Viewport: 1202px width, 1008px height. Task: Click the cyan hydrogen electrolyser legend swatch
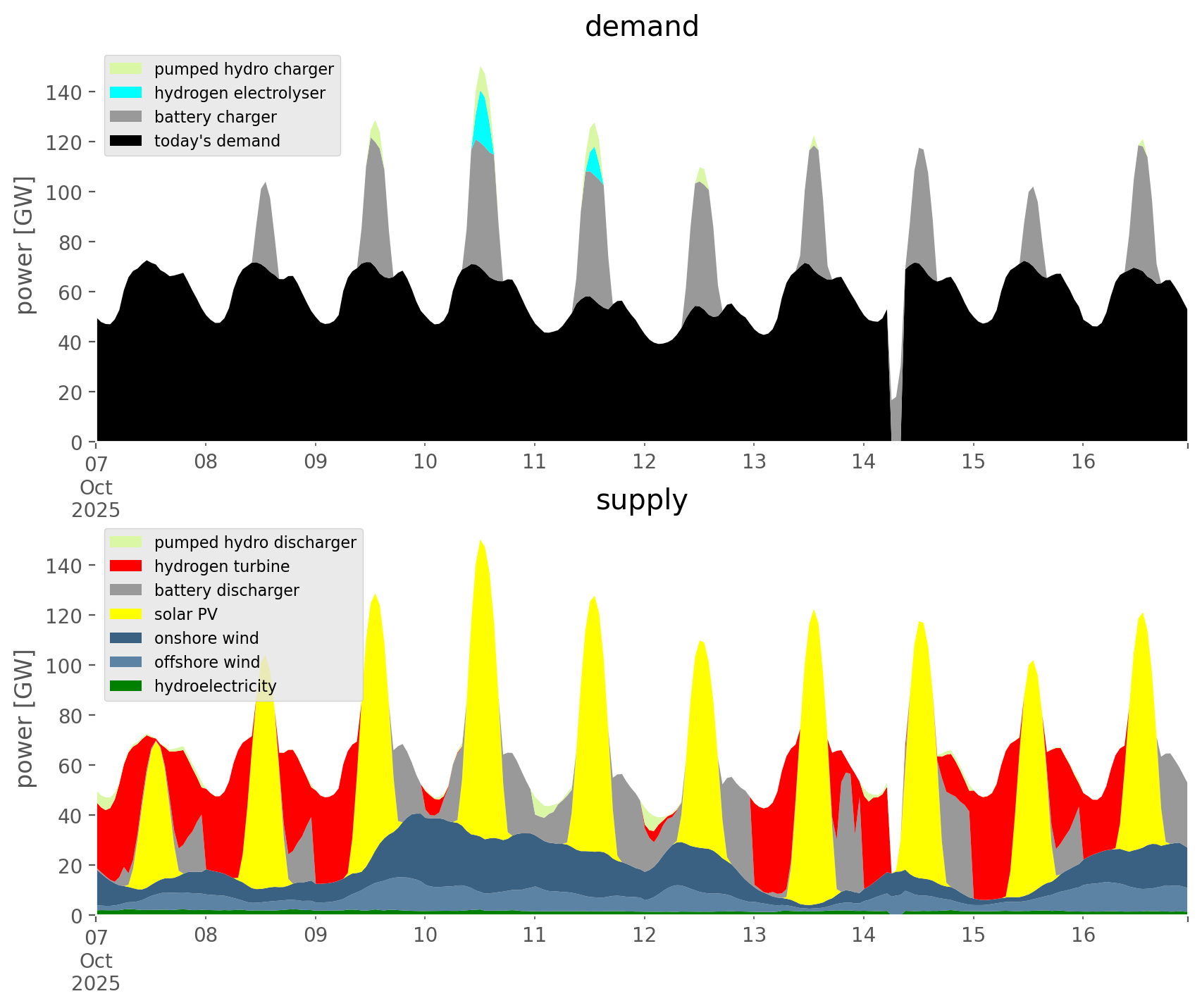[126, 93]
